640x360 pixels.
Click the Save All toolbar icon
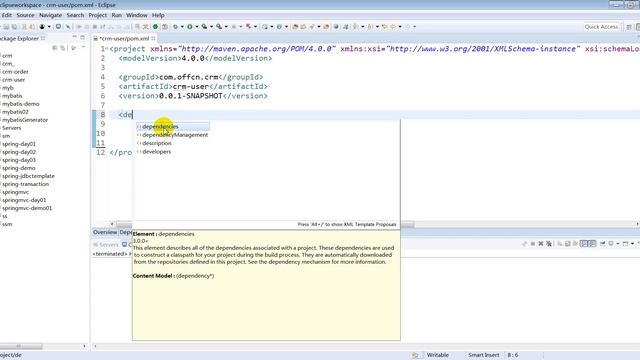pos(14,27)
